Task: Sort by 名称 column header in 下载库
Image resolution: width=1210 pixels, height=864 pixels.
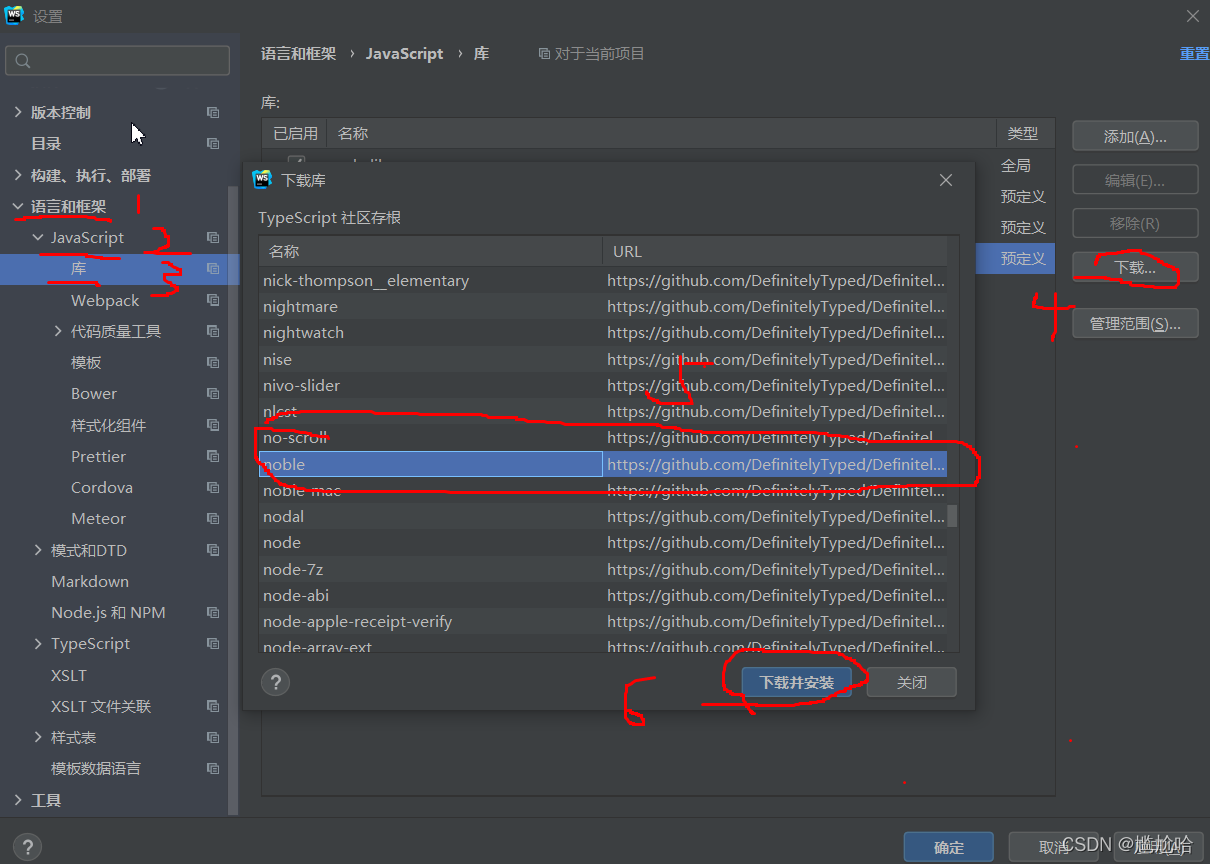Action: pos(430,251)
